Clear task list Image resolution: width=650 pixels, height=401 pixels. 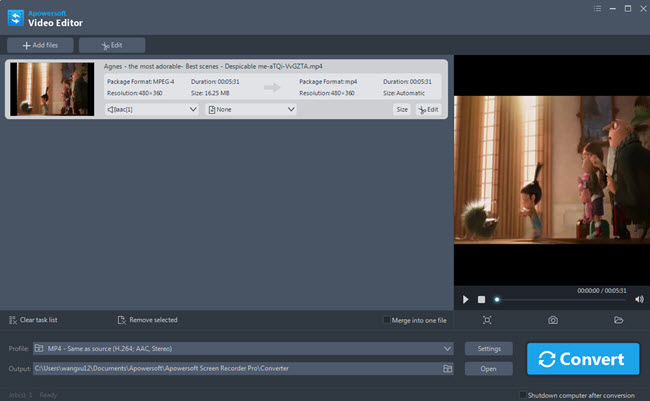[33, 320]
